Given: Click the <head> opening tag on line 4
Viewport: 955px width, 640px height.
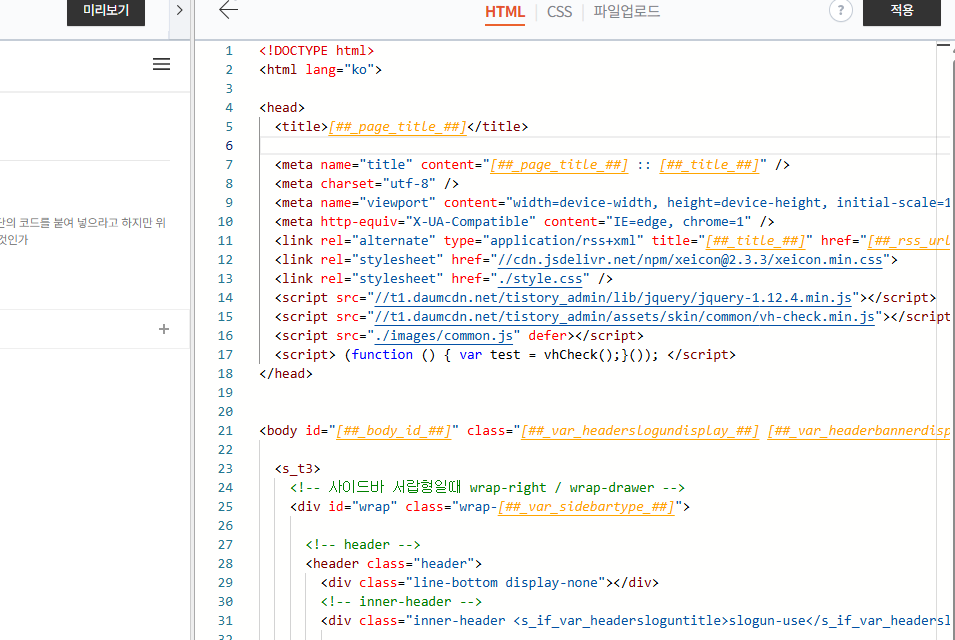Looking at the screenshot, I should coord(282,108).
